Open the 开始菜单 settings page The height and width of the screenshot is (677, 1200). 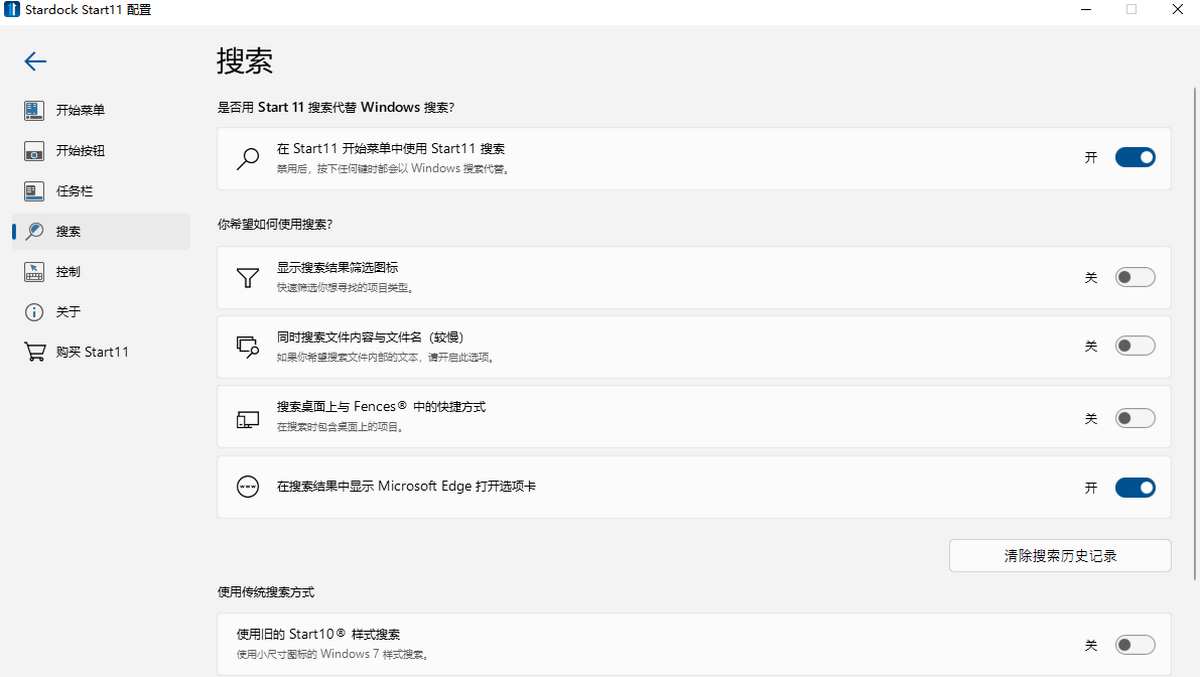coord(101,110)
